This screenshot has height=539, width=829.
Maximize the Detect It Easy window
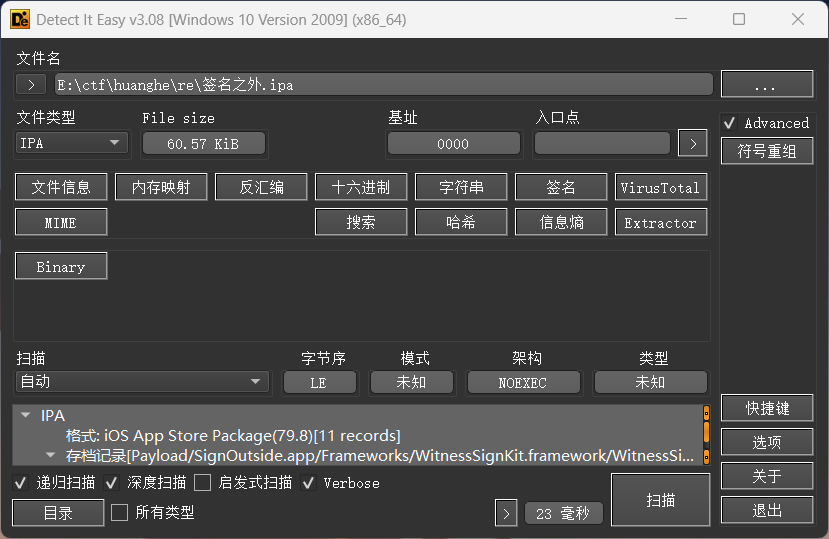(x=739, y=20)
